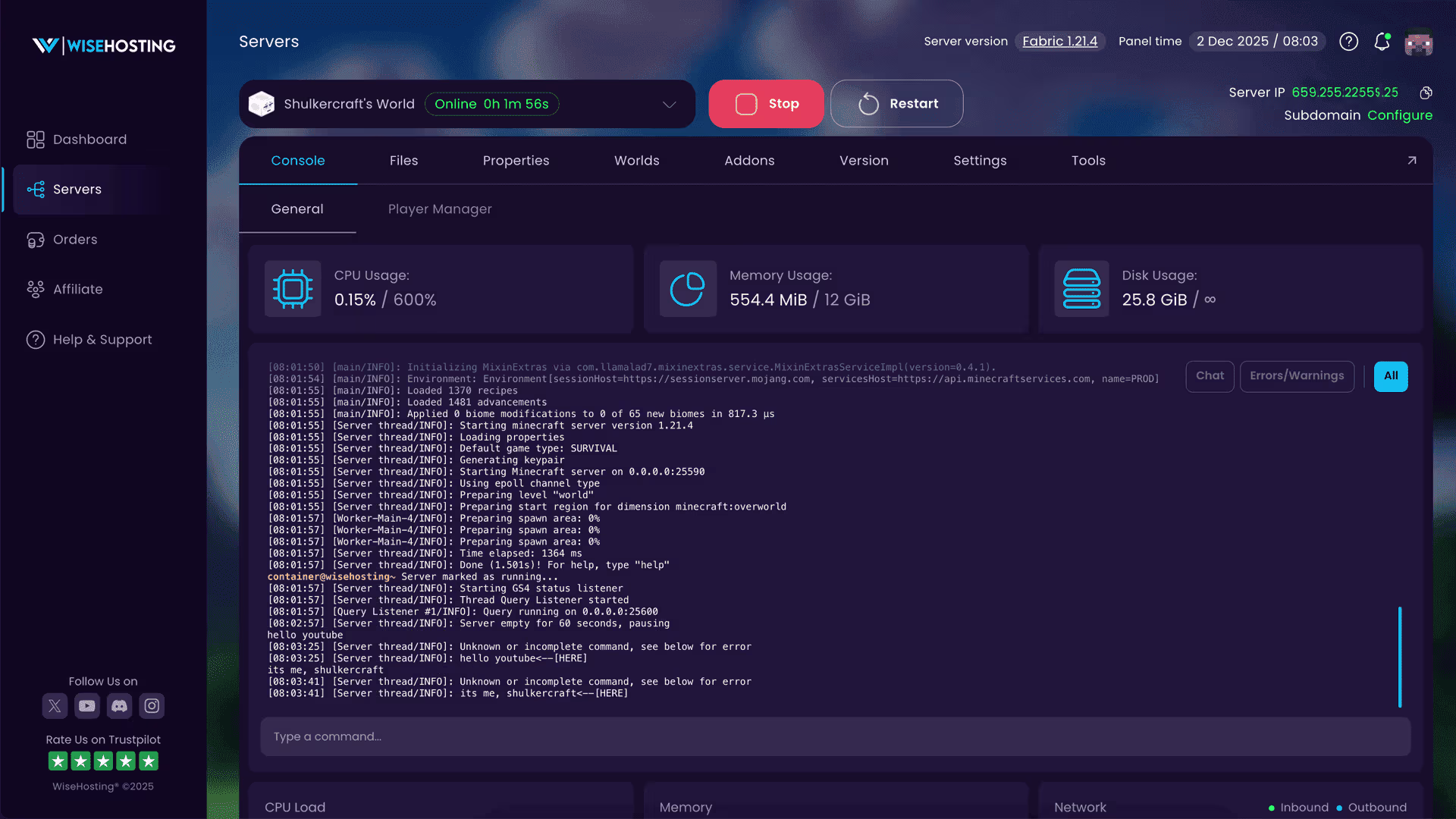Filter console to Chat messages
Screen dimensions: 1456x819
[1210, 376]
